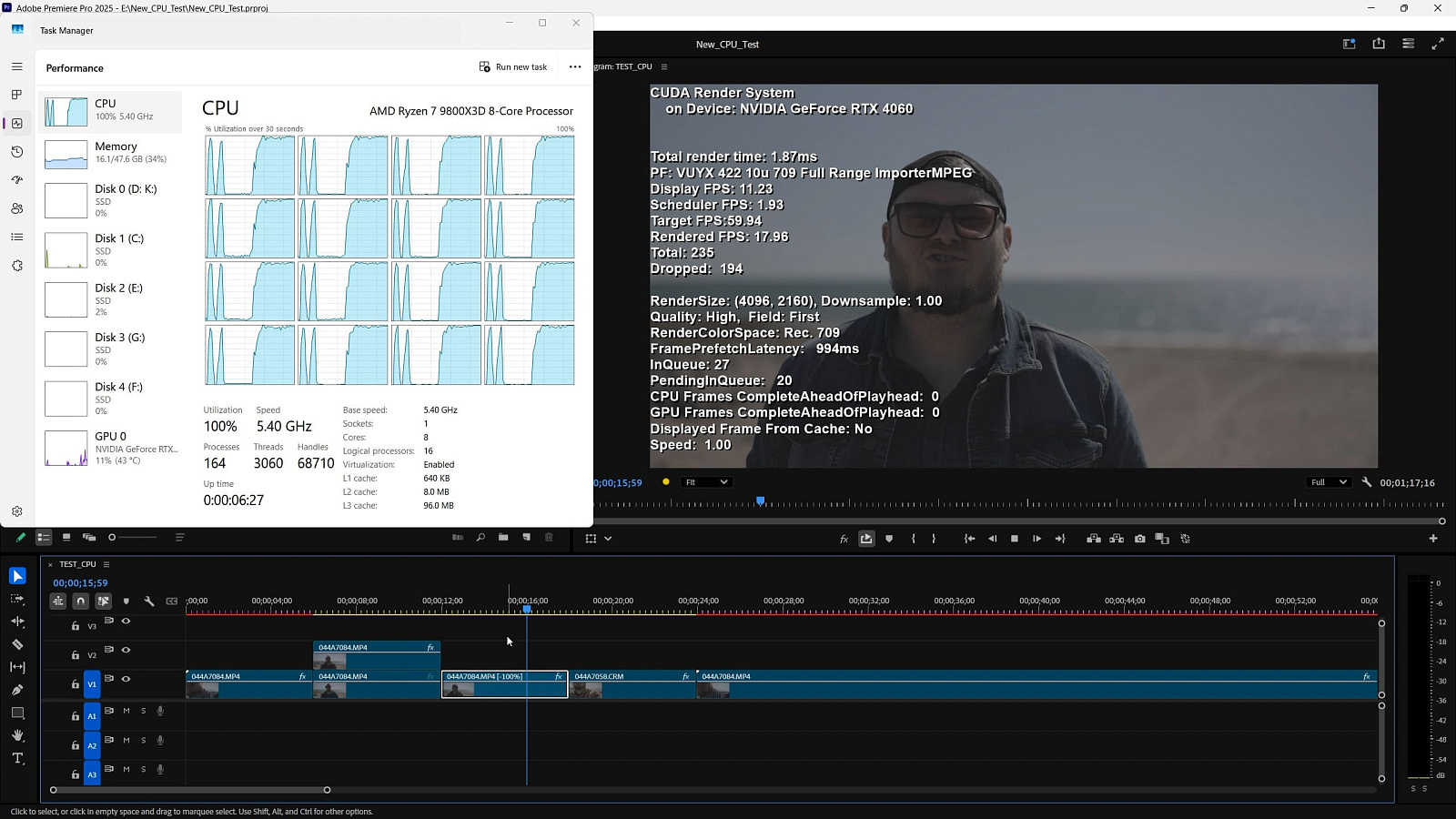Click the Lift button in Program monitor
Image resolution: width=1456 pixels, height=819 pixels.
[x=1094, y=539]
